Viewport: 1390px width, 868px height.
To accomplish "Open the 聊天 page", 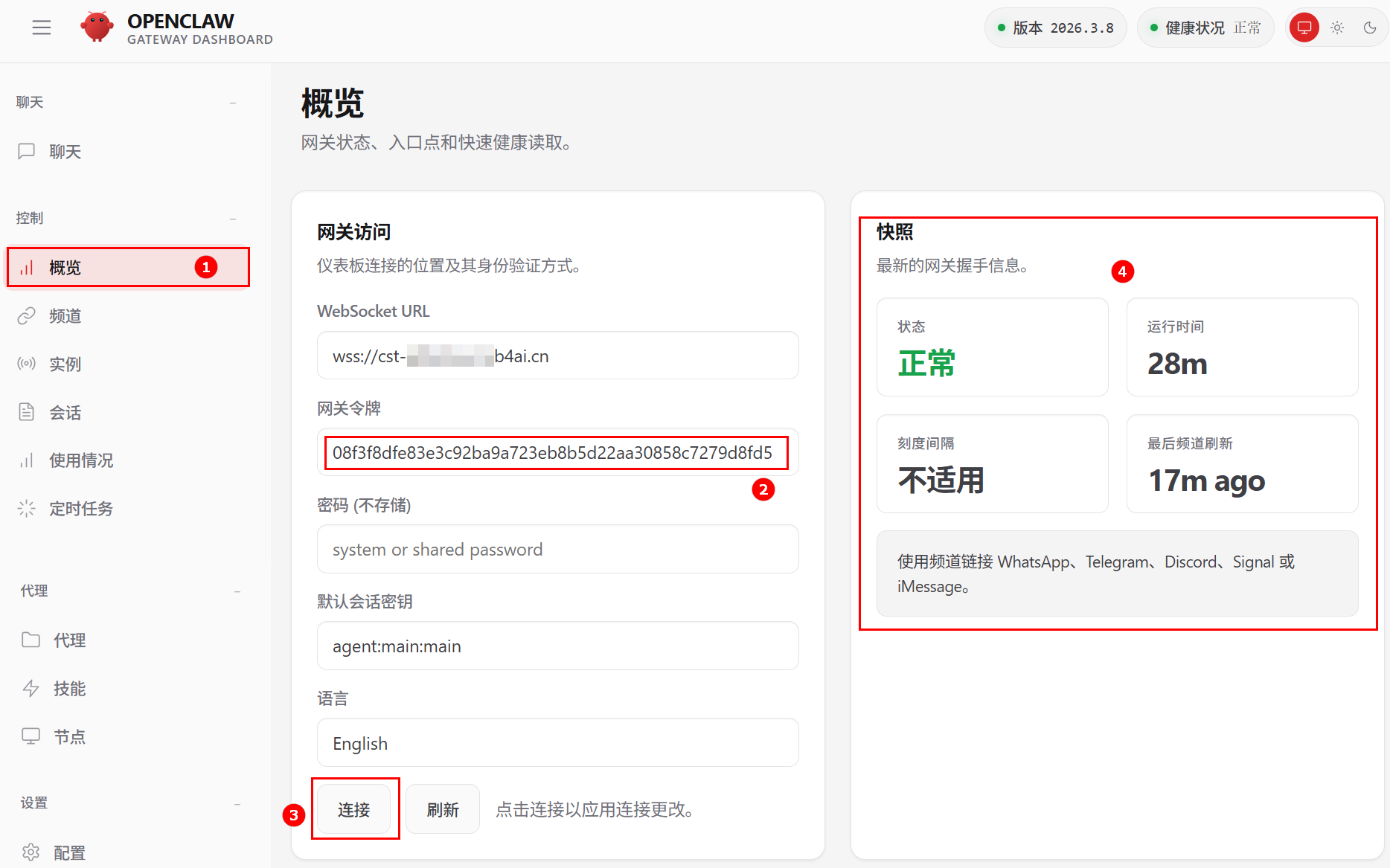I will click(65, 152).
